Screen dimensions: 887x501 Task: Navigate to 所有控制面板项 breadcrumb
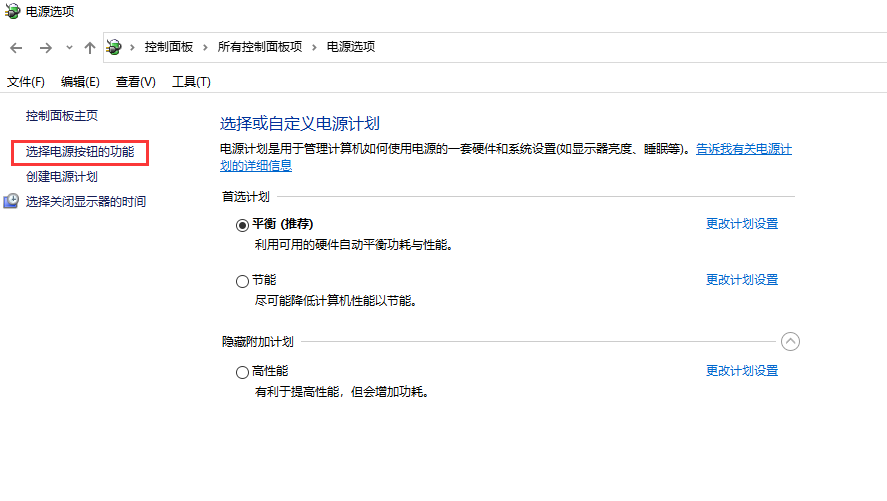260,47
